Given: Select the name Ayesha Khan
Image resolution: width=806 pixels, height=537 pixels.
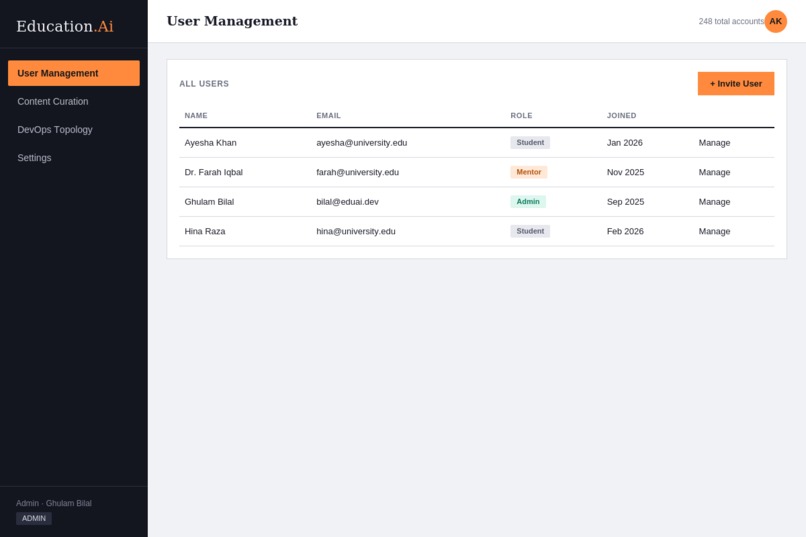Looking at the screenshot, I should (x=210, y=143).
